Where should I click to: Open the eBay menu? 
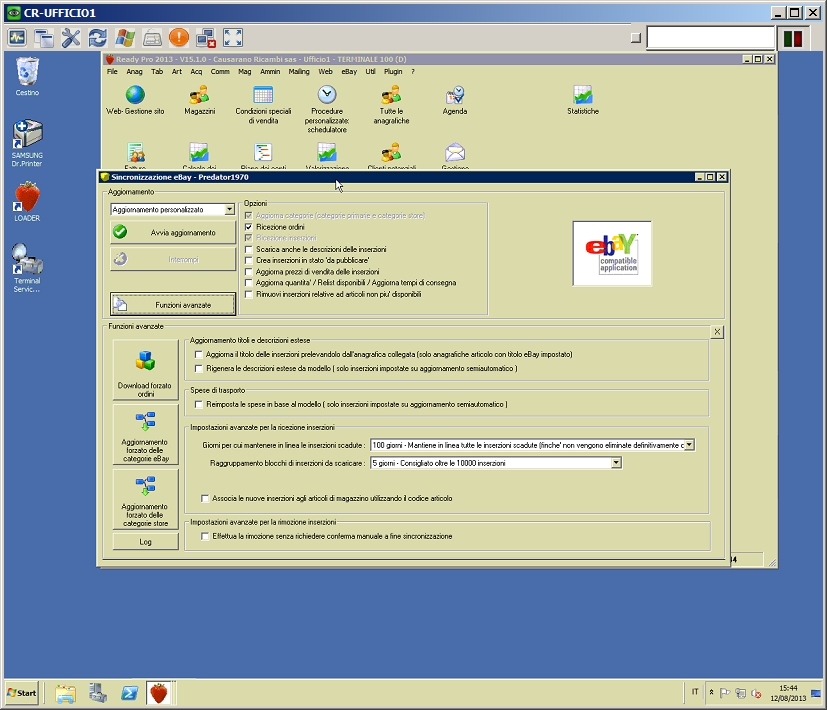point(349,72)
